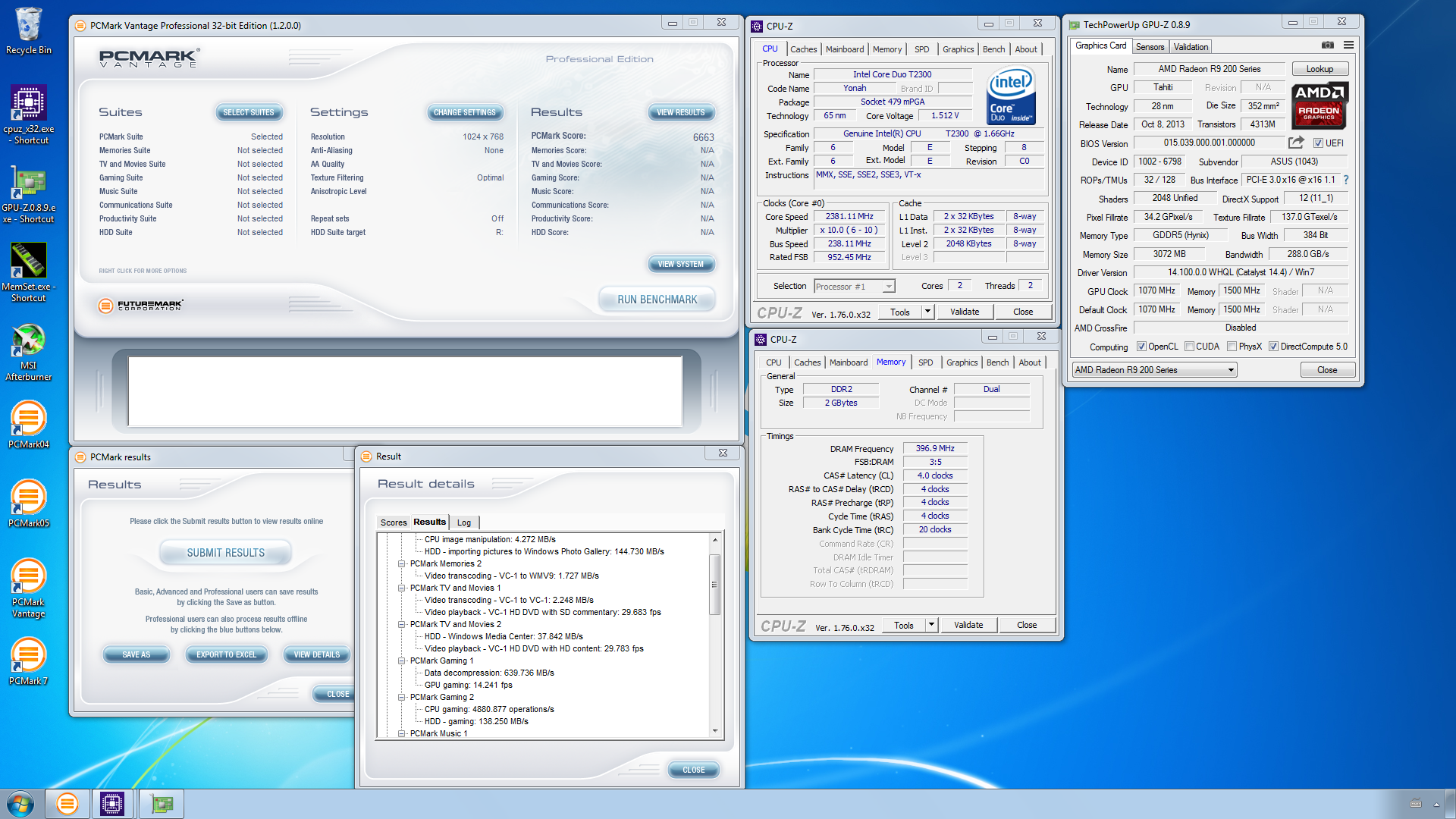This screenshot has height=819, width=1456.
Task: Click the Intel Core Duo logo in CPU-Z
Action: 1011,96
